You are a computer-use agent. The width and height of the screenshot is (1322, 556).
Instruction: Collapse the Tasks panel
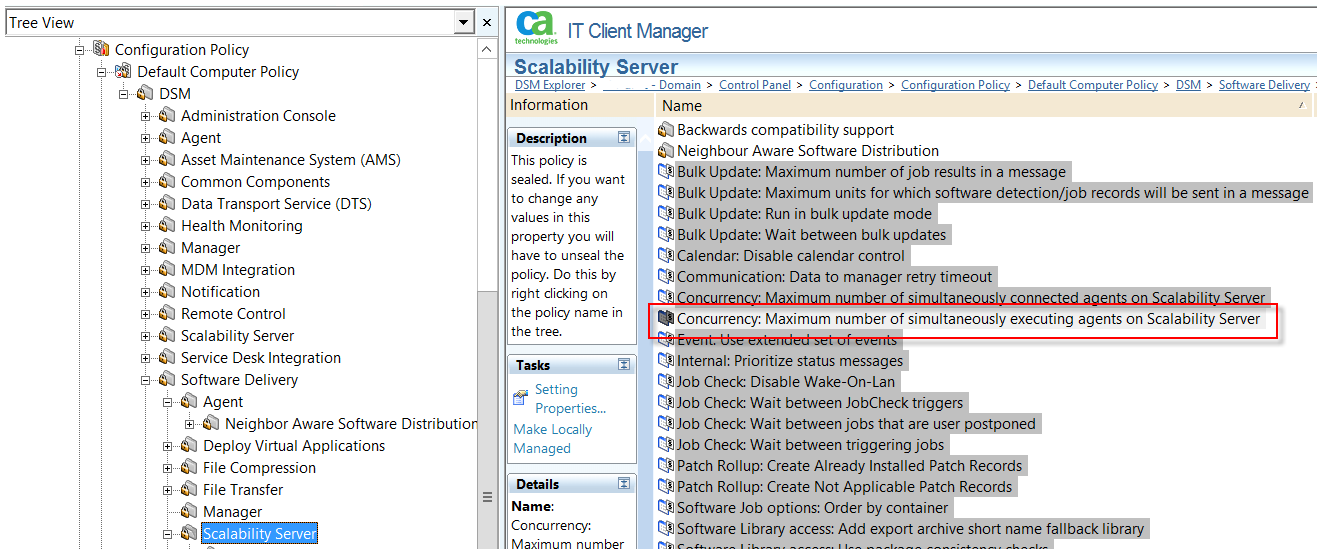pos(624,365)
